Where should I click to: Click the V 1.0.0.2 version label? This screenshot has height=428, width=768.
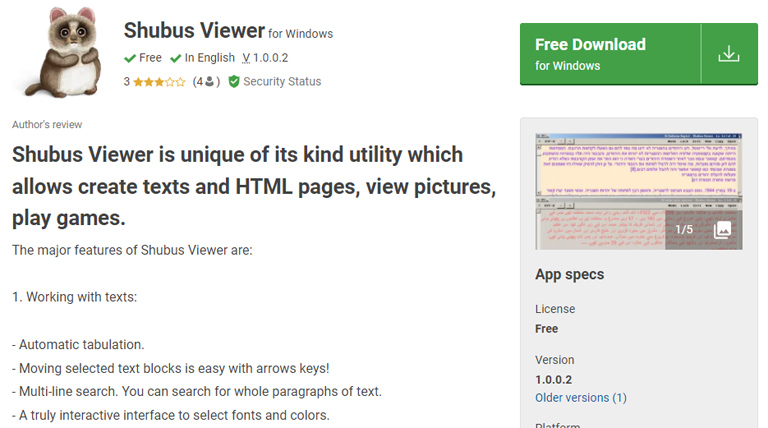click(x=265, y=58)
